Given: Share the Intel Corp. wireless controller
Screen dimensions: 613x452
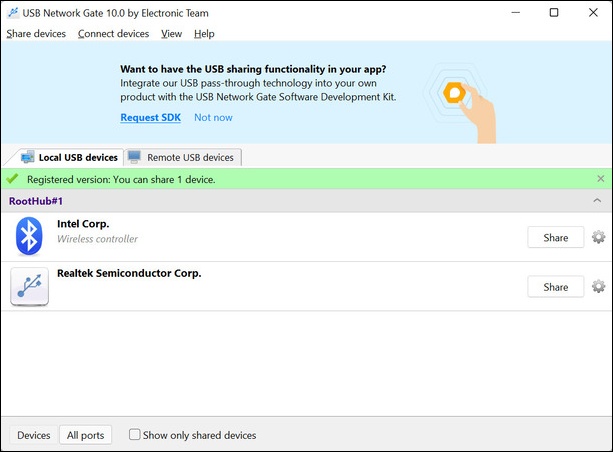Looking at the screenshot, I should coord(556,237).
